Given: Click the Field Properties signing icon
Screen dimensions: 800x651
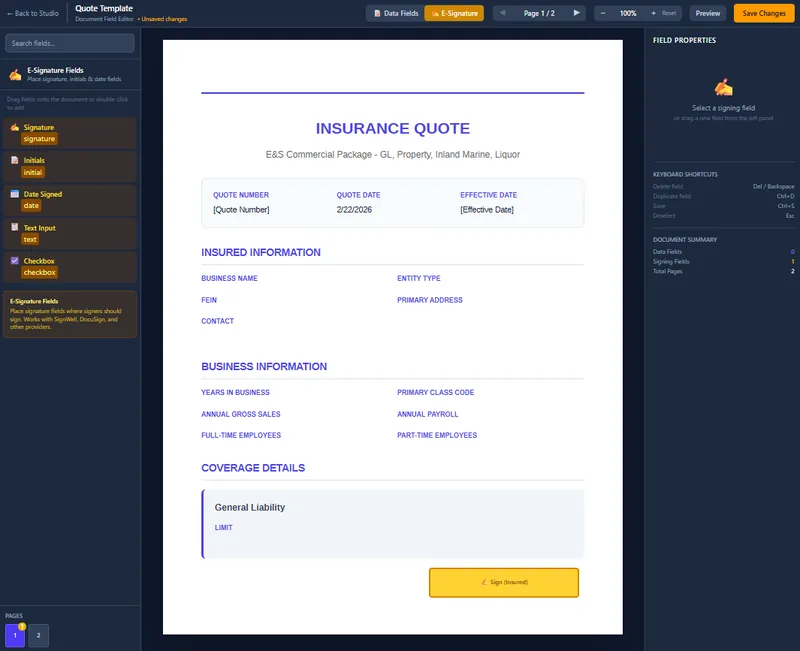Looking at the screenshot, I should pyautogui.click(x=723, y=87).
